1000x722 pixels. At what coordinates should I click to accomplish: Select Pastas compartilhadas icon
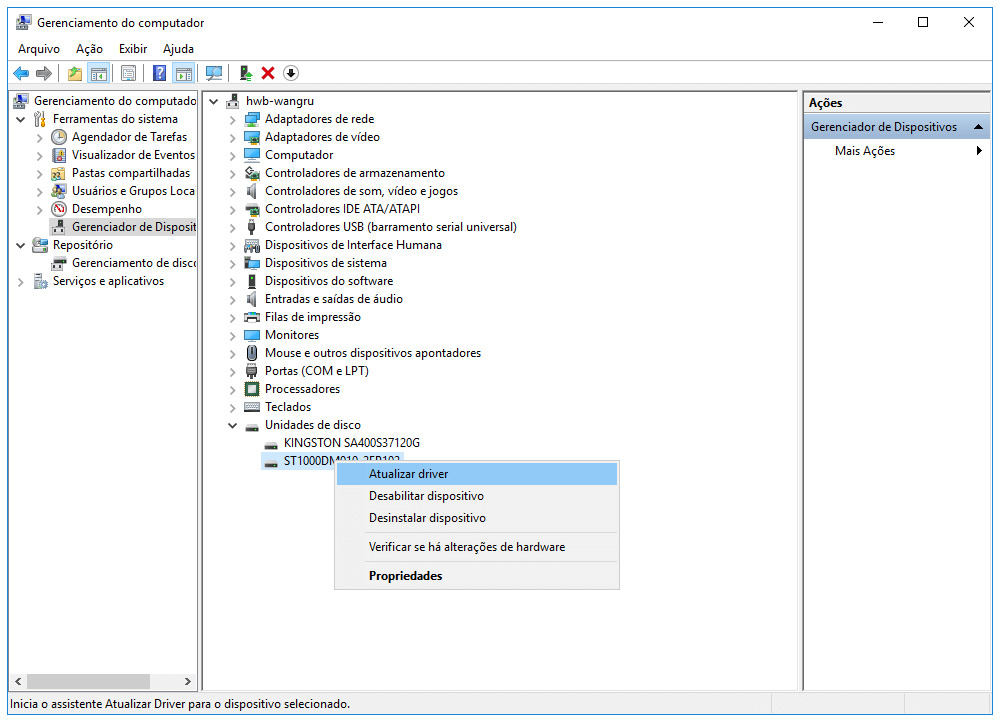59,173
